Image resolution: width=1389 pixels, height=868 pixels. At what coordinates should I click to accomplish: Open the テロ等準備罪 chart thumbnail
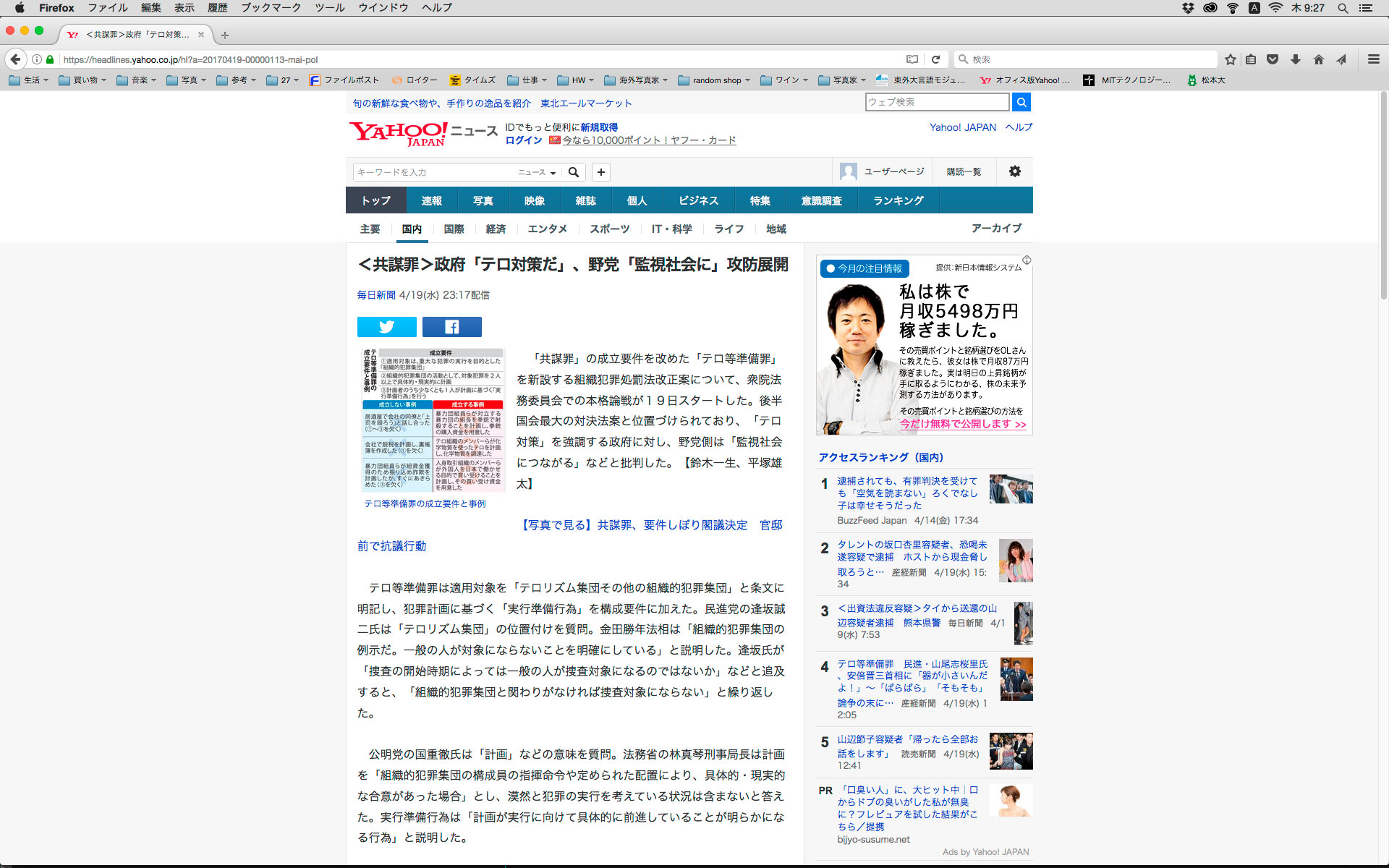click(x=433, y=420)
